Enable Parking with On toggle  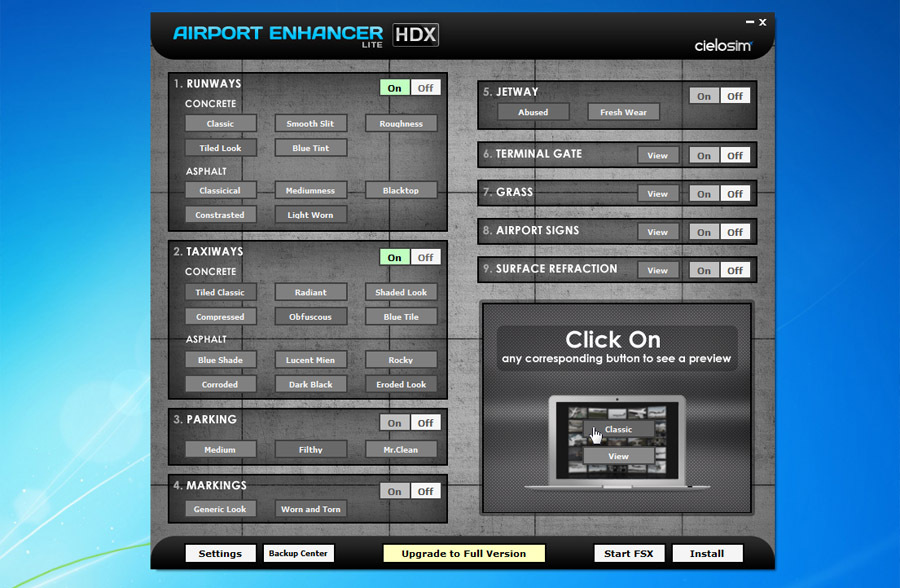tap(394, 423)
